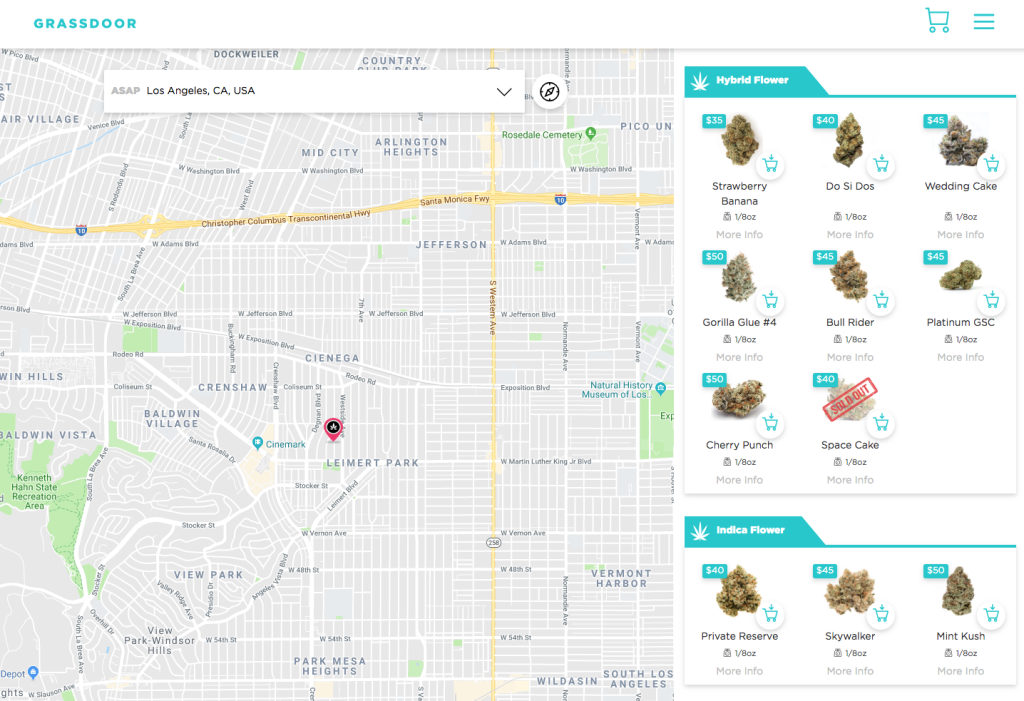Click the Do Si Dos product name
Viewport: 1024px width, 701px height.
[850, 186]
